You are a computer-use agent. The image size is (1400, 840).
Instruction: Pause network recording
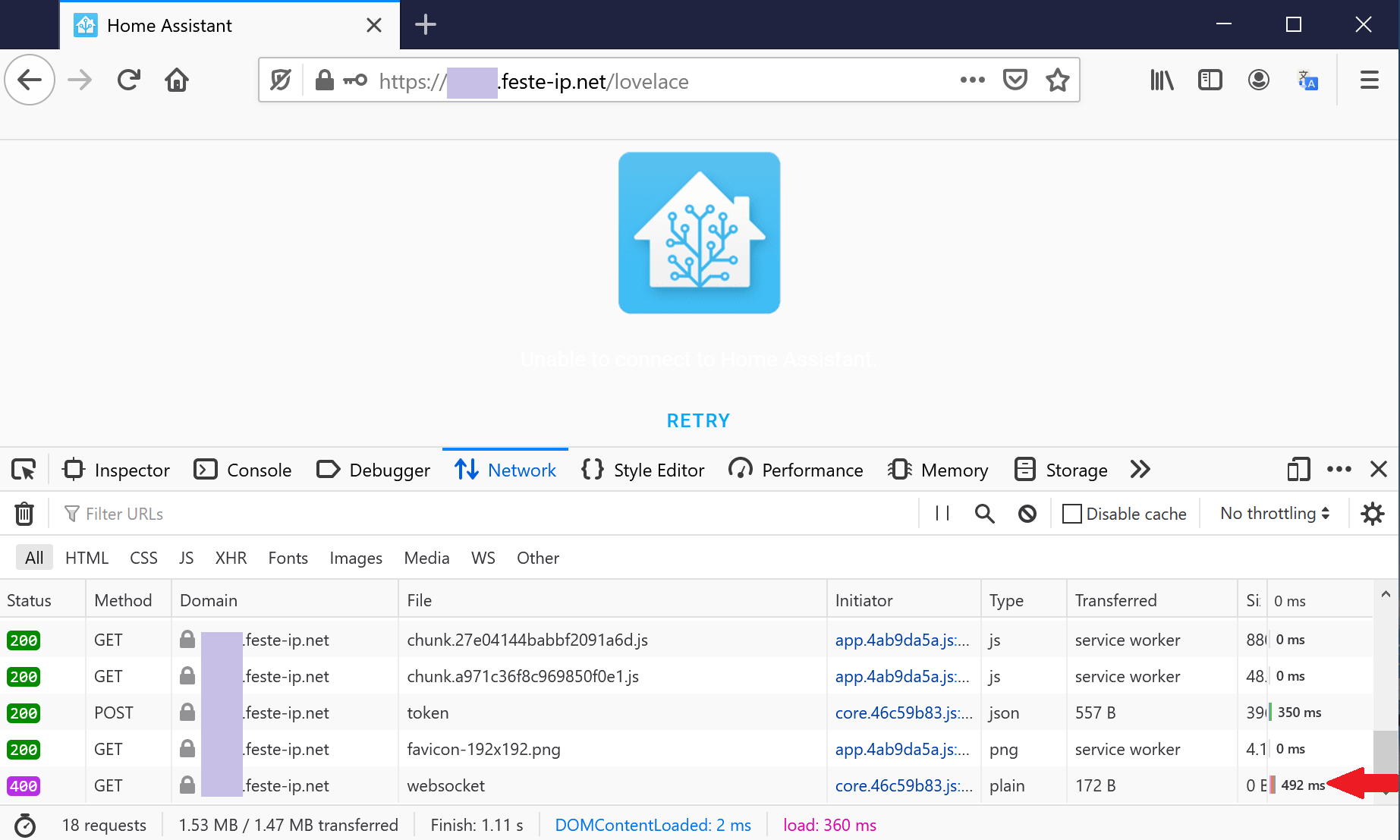click(x=942, y=514)
